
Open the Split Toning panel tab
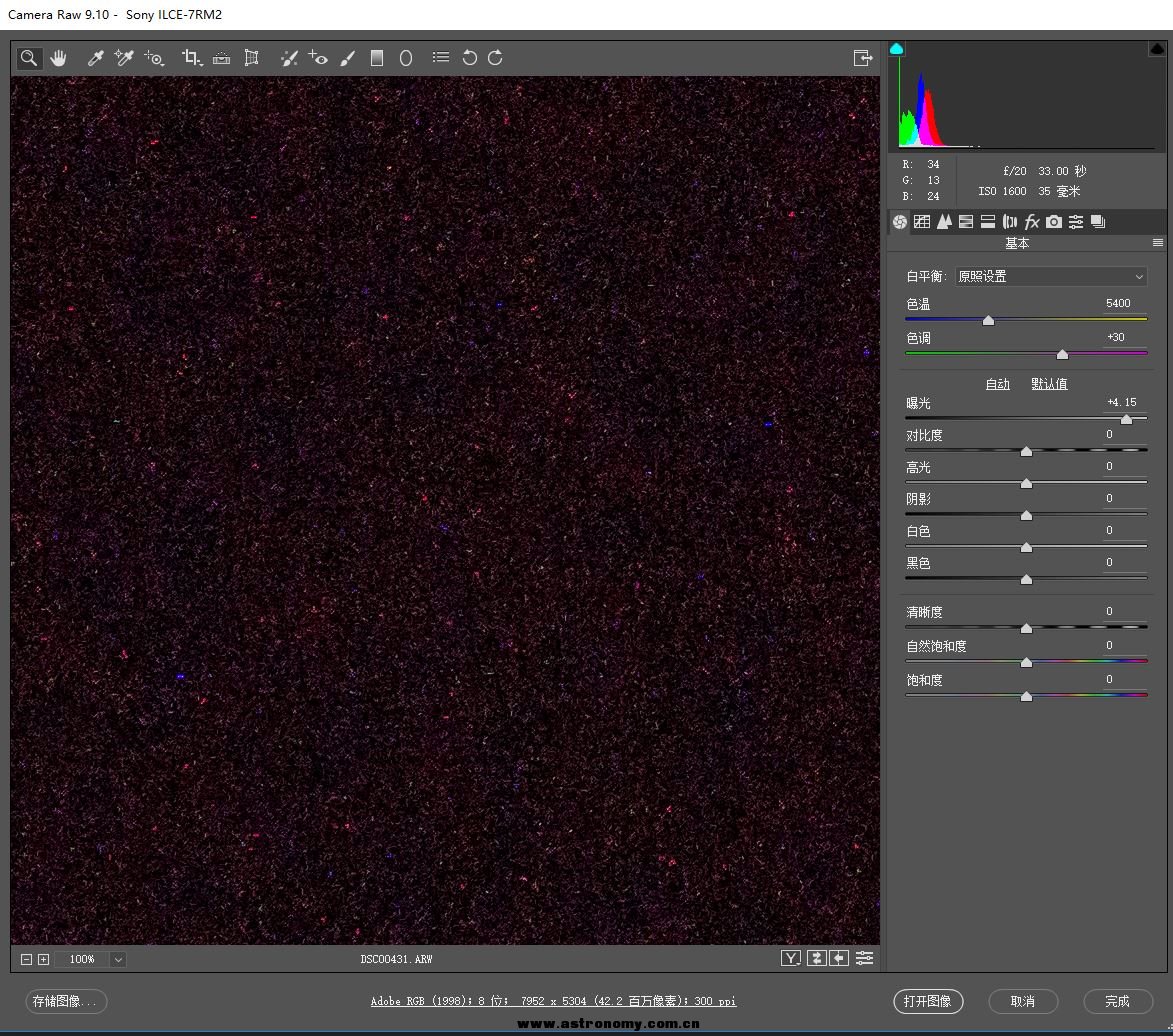[987, 222]
